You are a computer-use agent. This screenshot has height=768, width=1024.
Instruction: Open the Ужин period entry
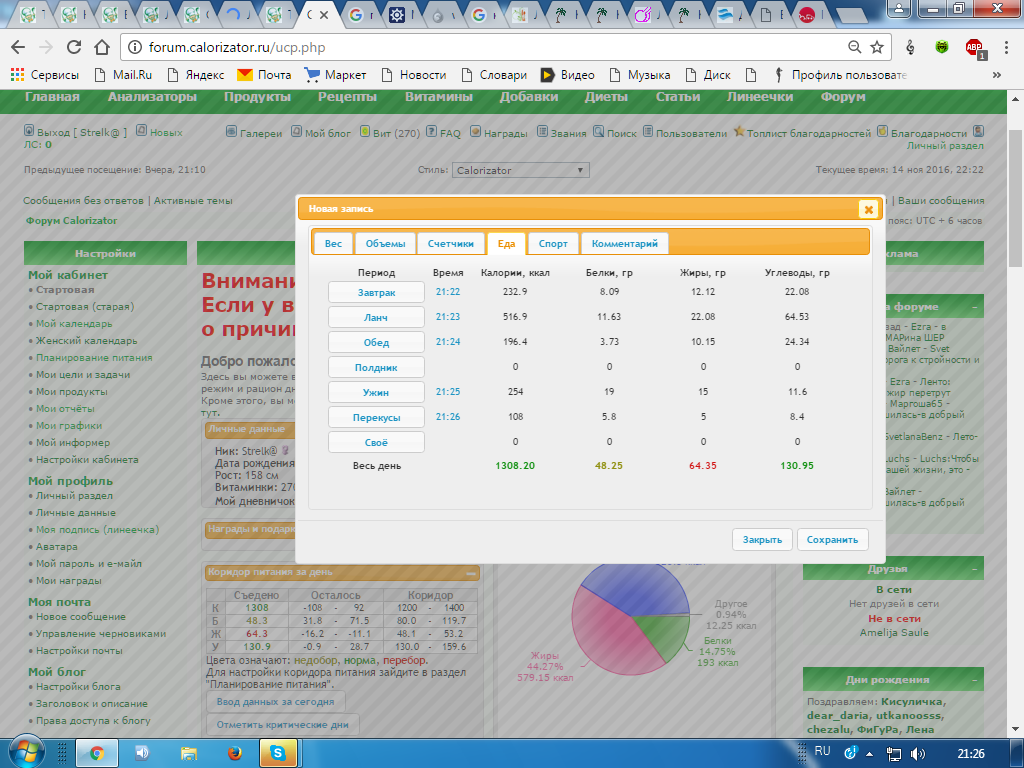[x=376, y=392]
